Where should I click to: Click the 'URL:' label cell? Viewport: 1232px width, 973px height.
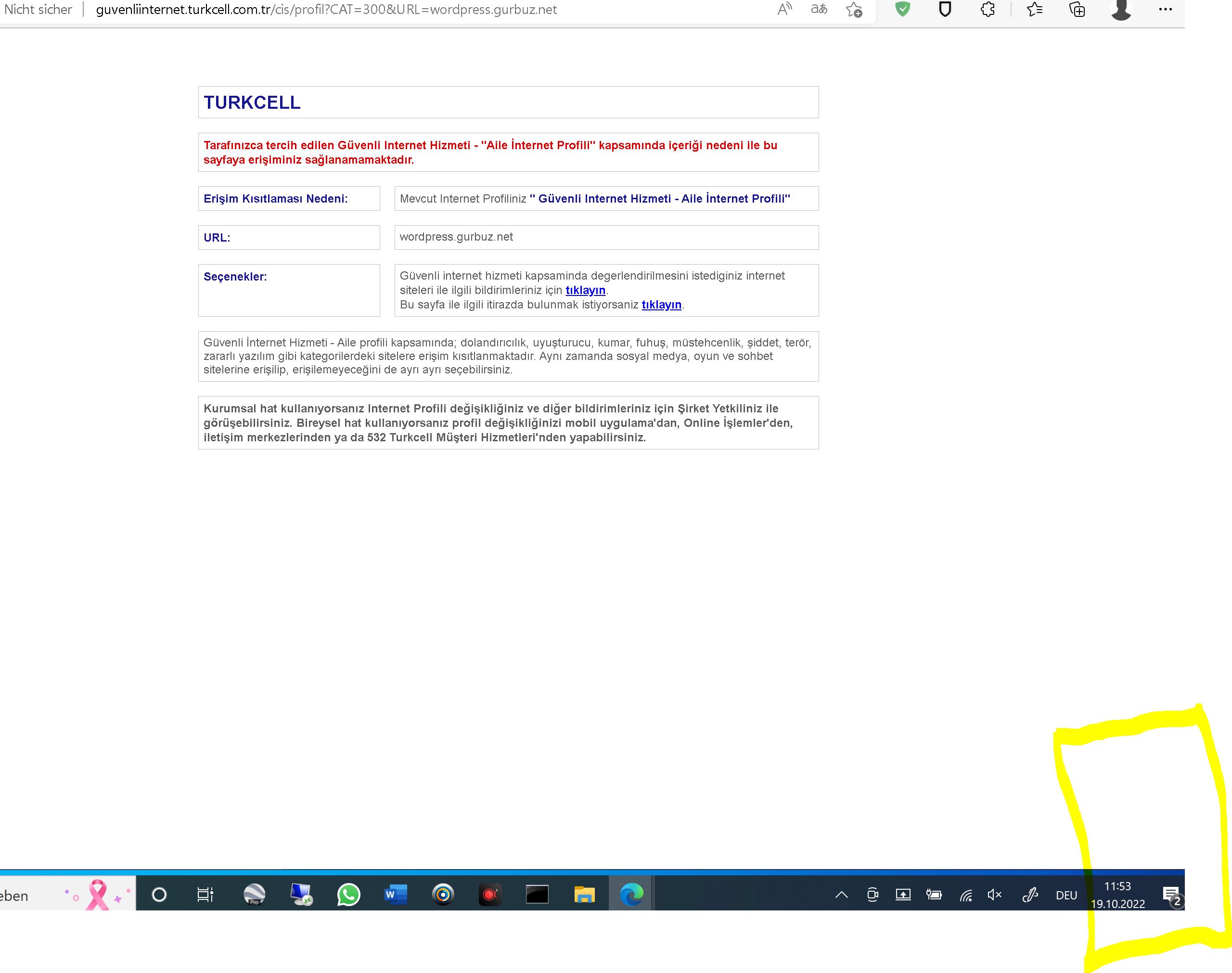tap(289, 238)
